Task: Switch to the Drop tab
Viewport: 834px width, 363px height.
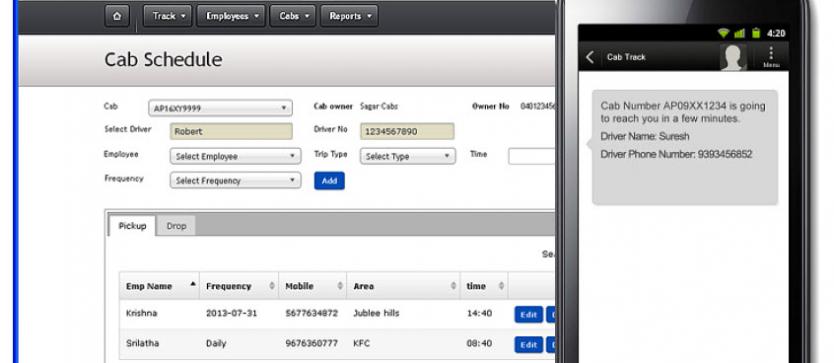Action: 177,226
